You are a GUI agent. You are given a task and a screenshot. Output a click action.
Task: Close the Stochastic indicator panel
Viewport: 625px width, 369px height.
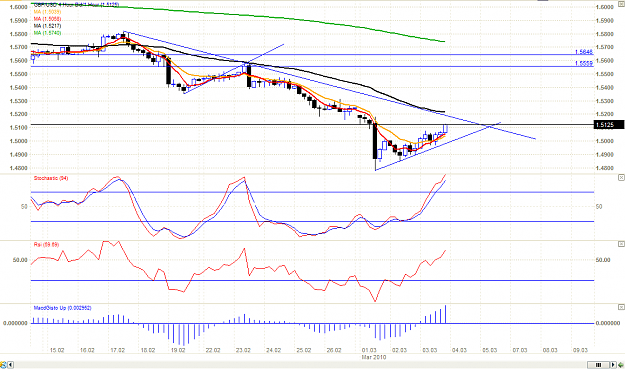(621, 177)
